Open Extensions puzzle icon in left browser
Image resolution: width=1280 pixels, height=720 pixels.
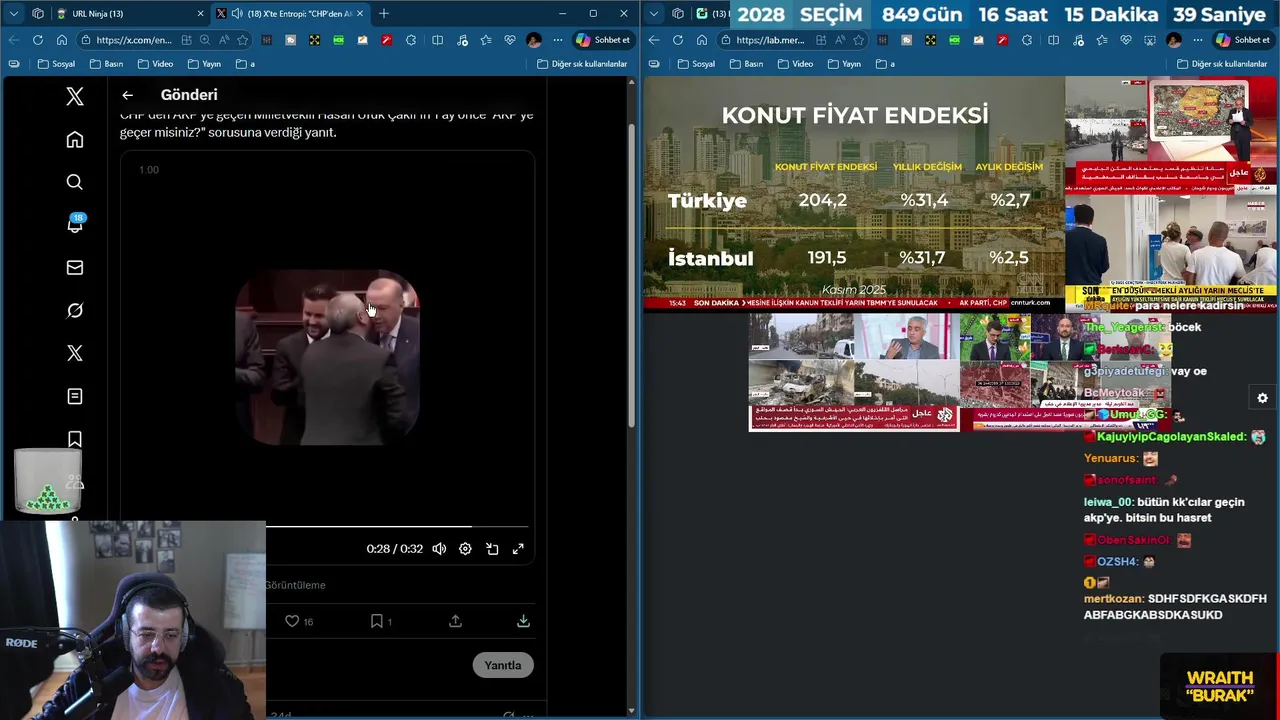coord(411,40)
